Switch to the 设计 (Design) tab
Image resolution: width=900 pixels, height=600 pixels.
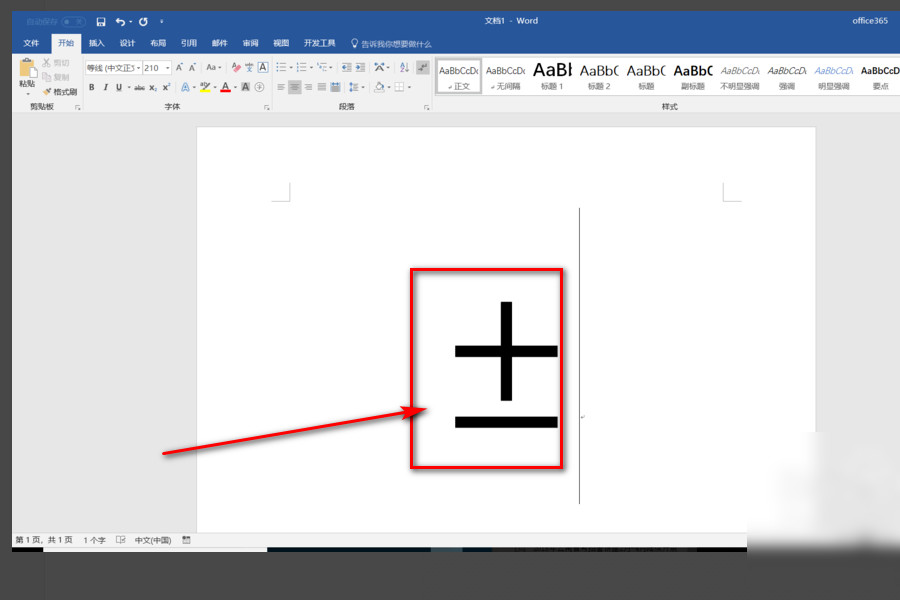click(x=127, y=43)
